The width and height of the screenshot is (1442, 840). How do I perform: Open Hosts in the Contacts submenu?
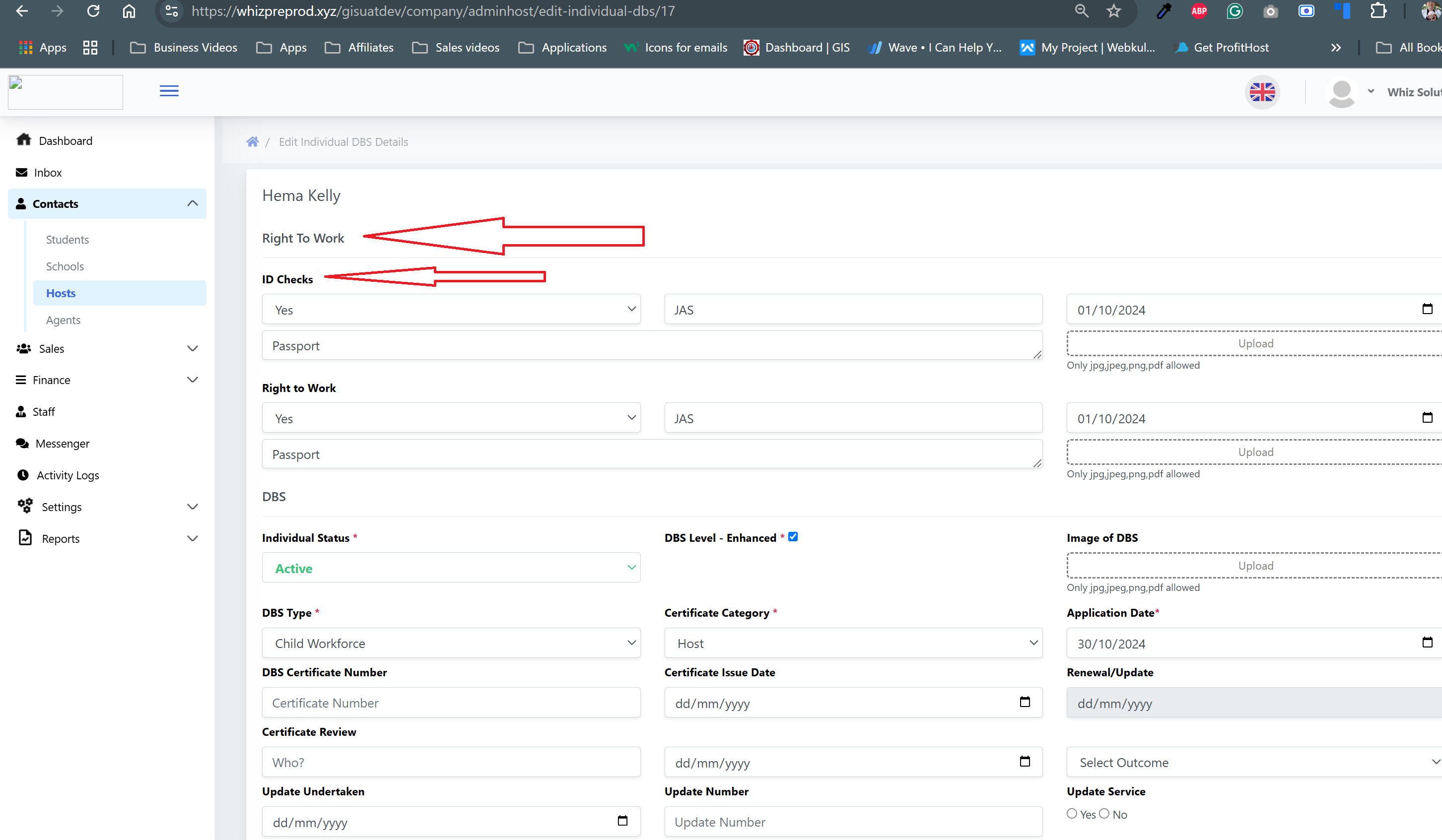[x=61, y=293]
